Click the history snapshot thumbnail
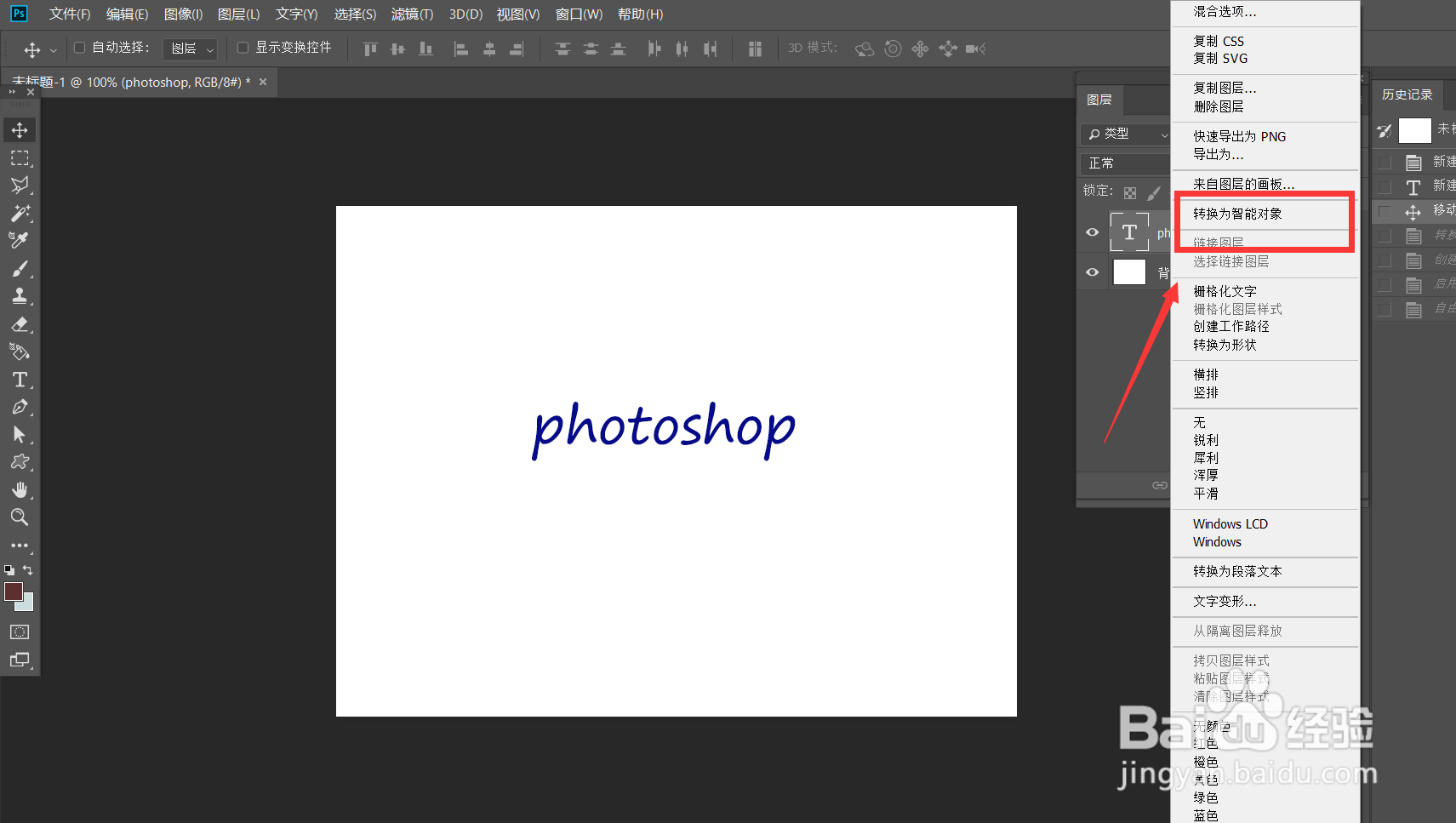 click(x=1415, y=130)
